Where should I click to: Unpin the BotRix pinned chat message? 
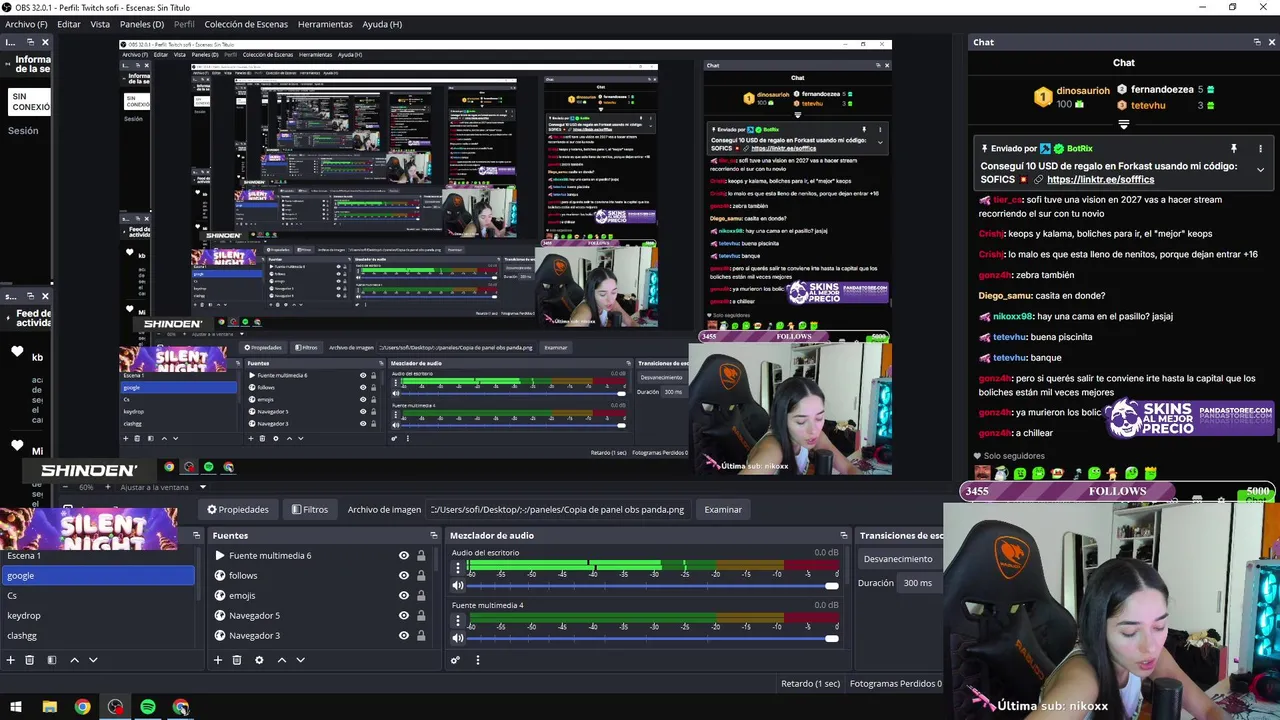[1234, 148]
